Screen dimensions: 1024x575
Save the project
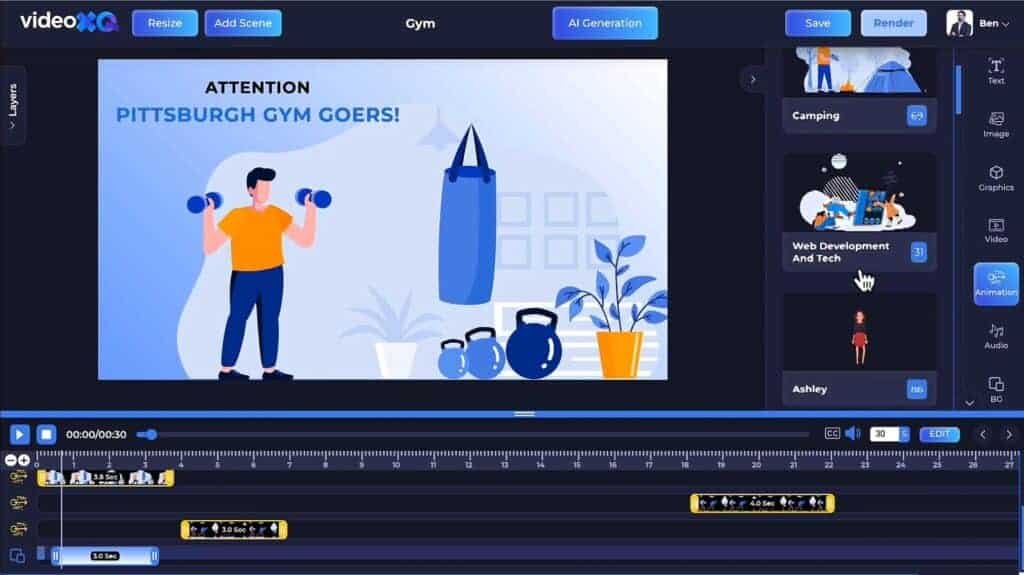coord(818,23)
